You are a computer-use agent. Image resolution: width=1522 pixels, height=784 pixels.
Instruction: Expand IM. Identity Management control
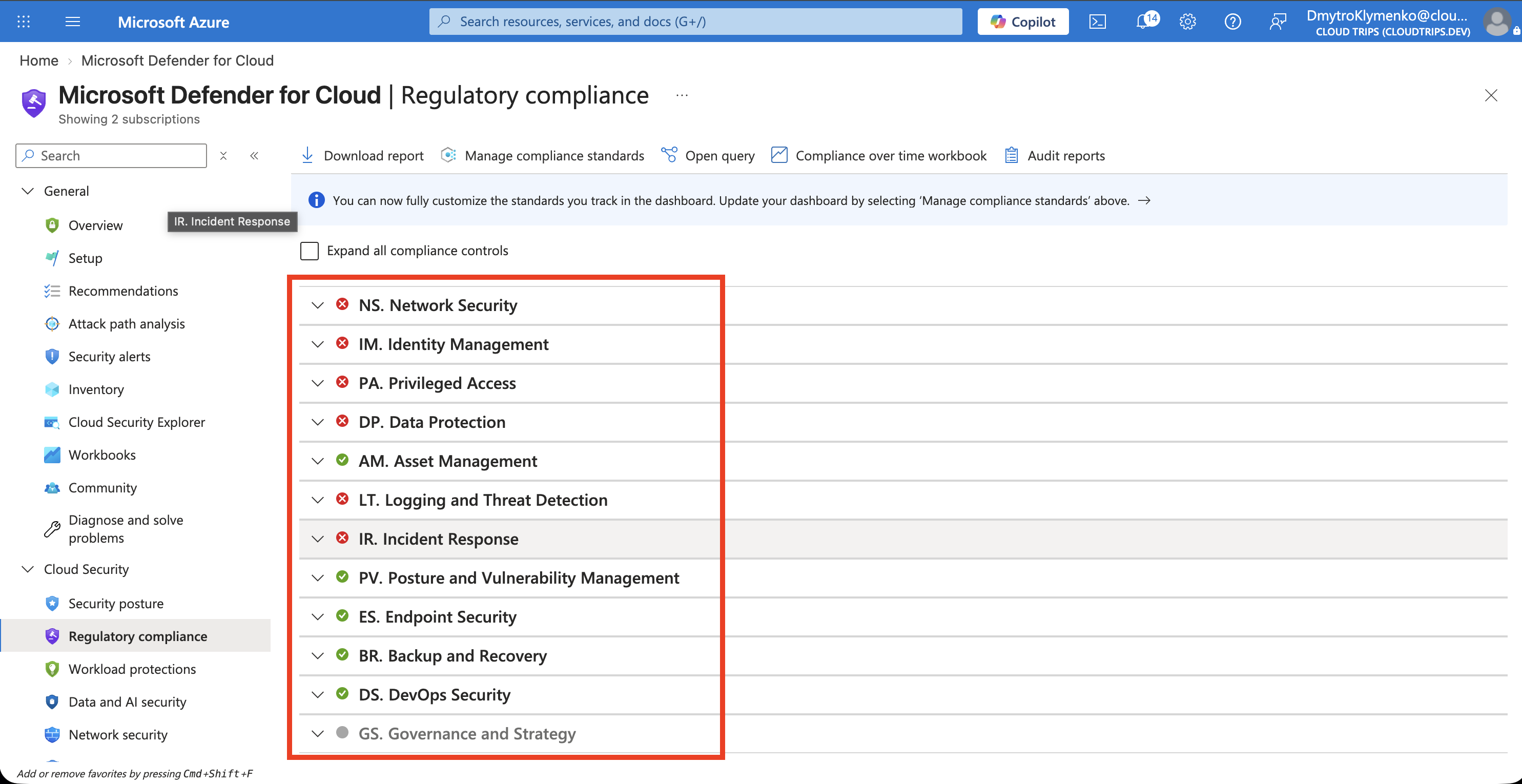318,344
